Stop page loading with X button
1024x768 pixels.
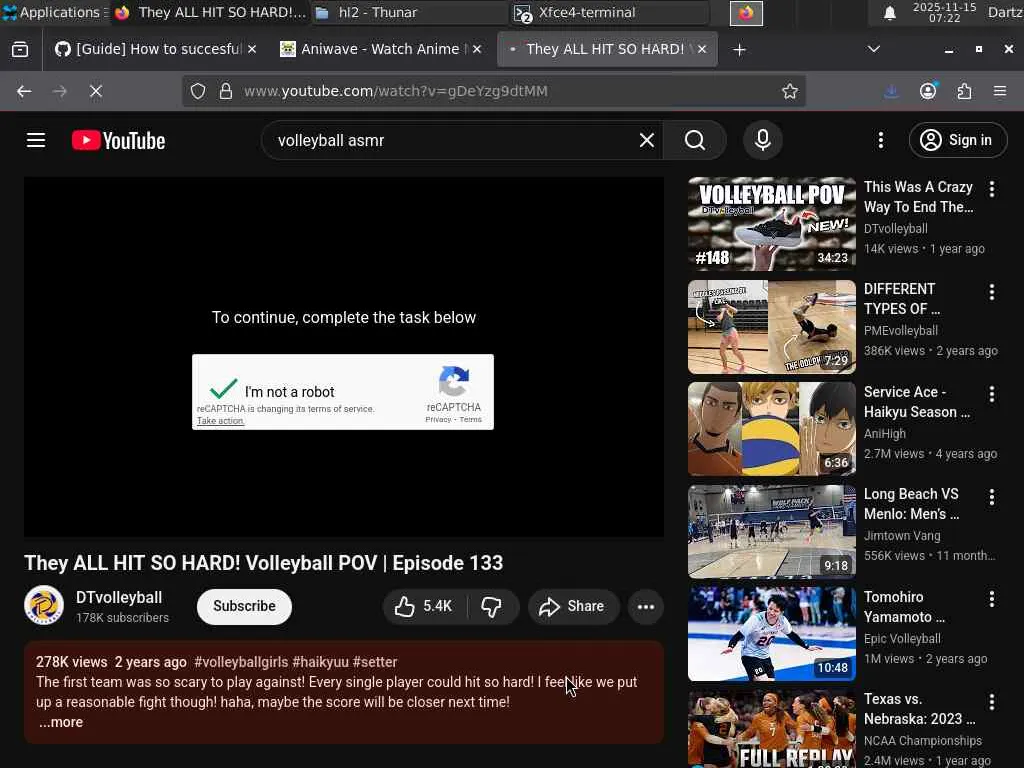point(96,91)
